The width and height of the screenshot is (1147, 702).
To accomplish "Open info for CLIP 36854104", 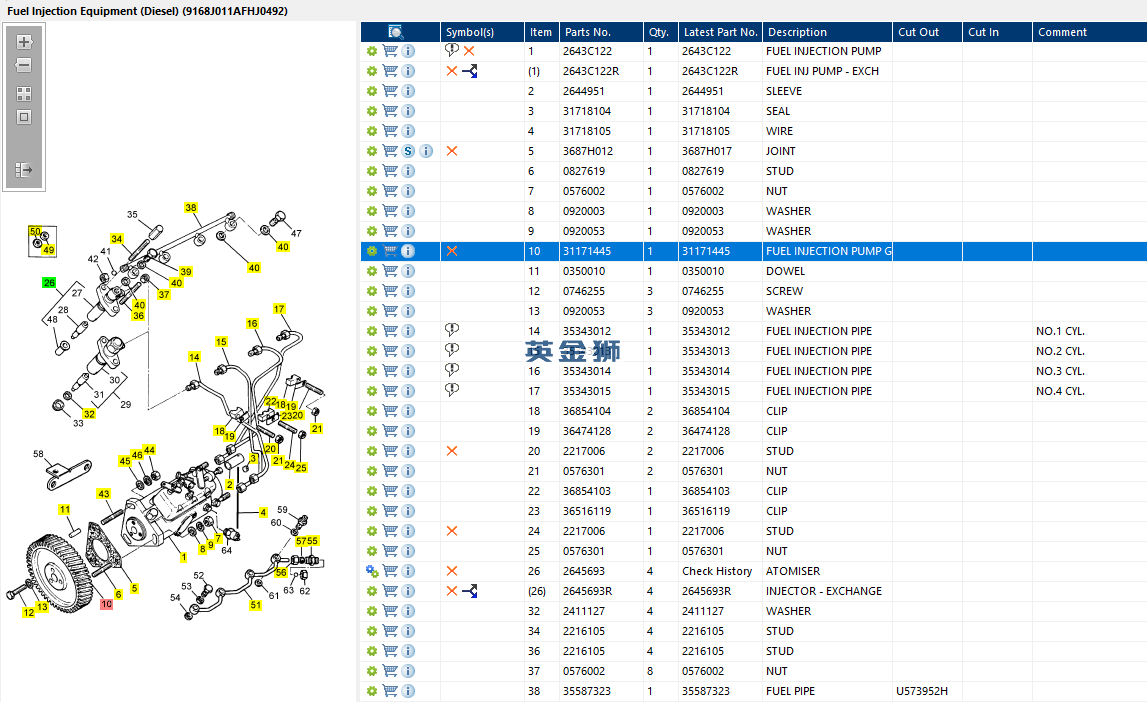I will (x=408, y=411).
